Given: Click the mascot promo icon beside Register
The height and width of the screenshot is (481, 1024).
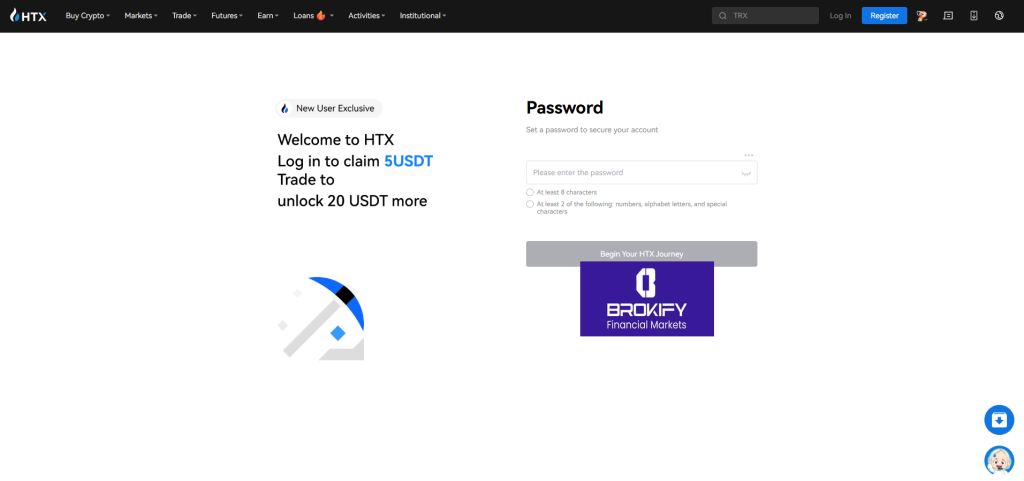Looking at the screenshot, I should point(922,16).
